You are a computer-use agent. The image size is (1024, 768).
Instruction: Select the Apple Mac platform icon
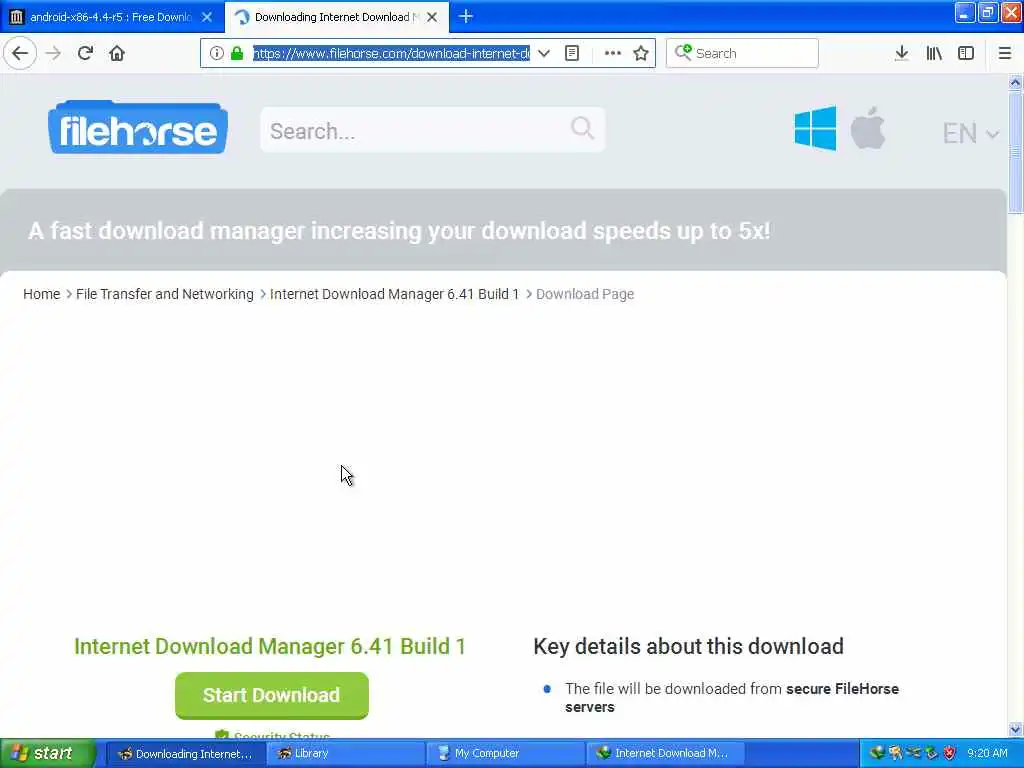pyautogui.click(x=868, y=128)
